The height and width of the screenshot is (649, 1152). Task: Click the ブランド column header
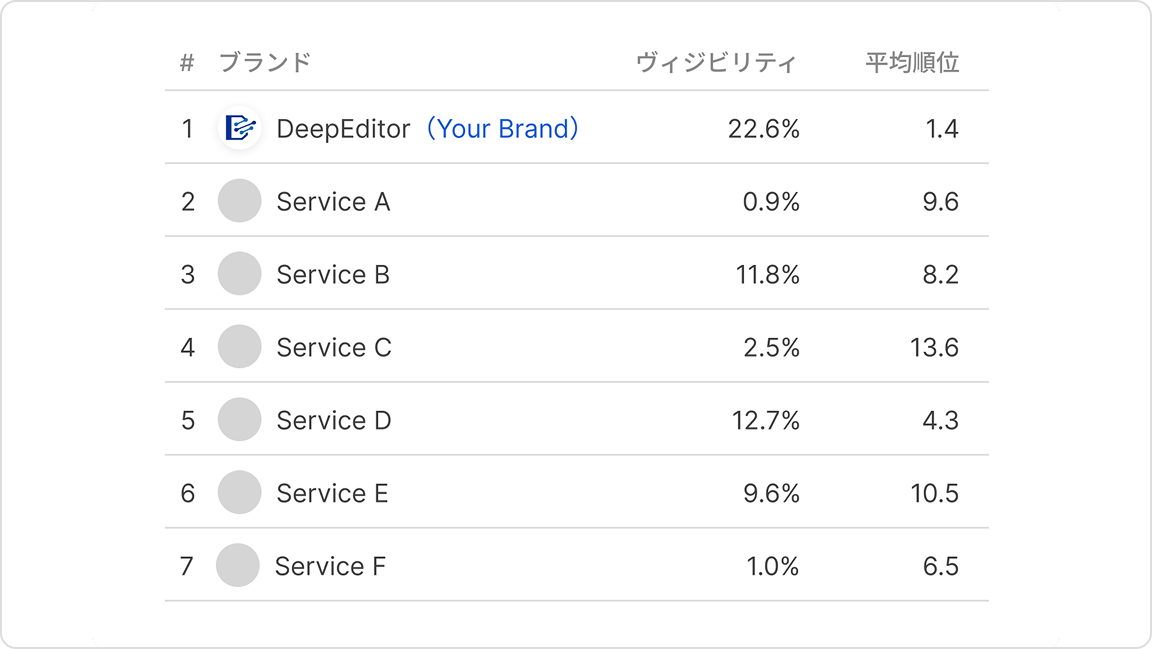(x=265, y=63)
